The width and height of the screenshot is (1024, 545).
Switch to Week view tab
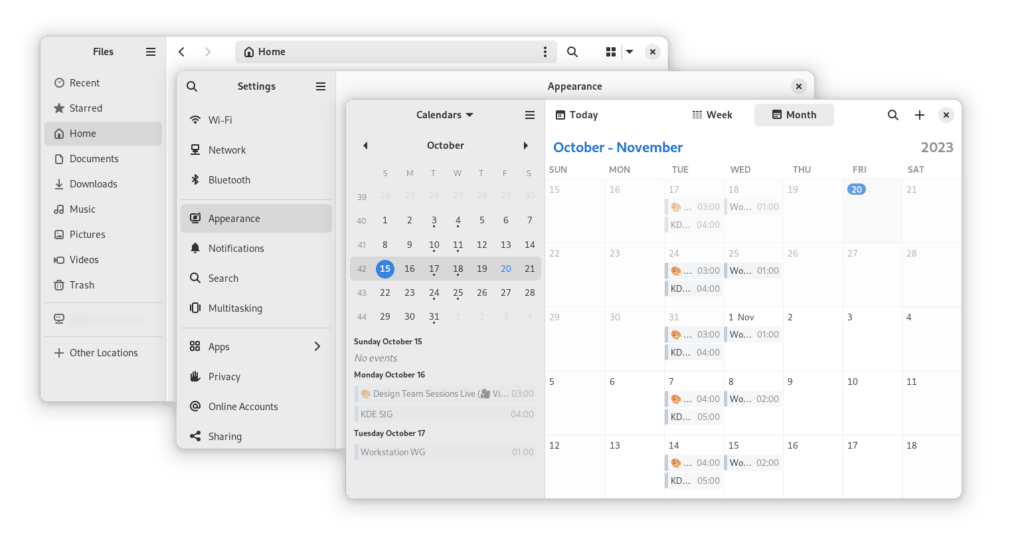712,115
